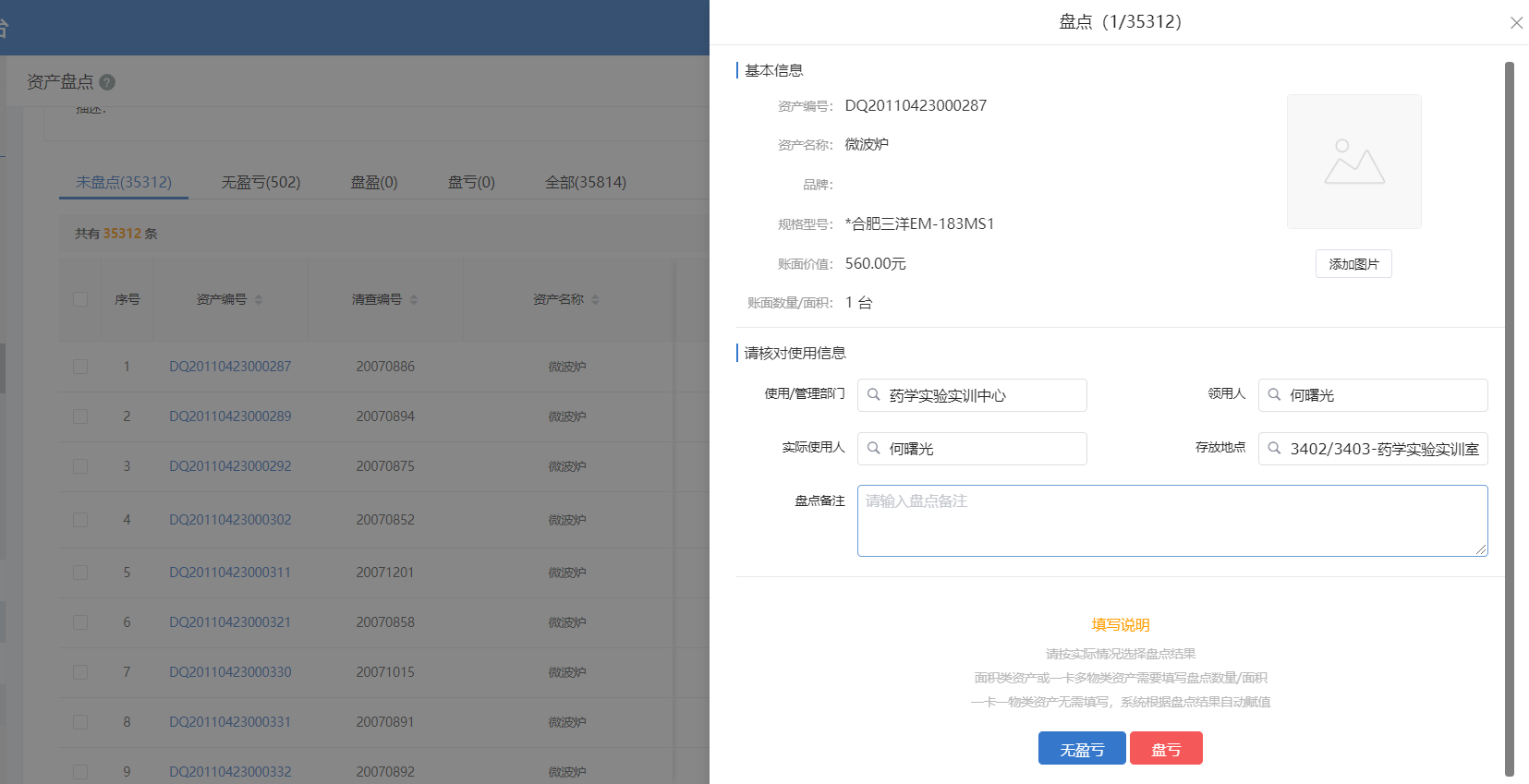Check the row 4 checkbox
This screenshot has height=784, width=1529.
(80, 520)
